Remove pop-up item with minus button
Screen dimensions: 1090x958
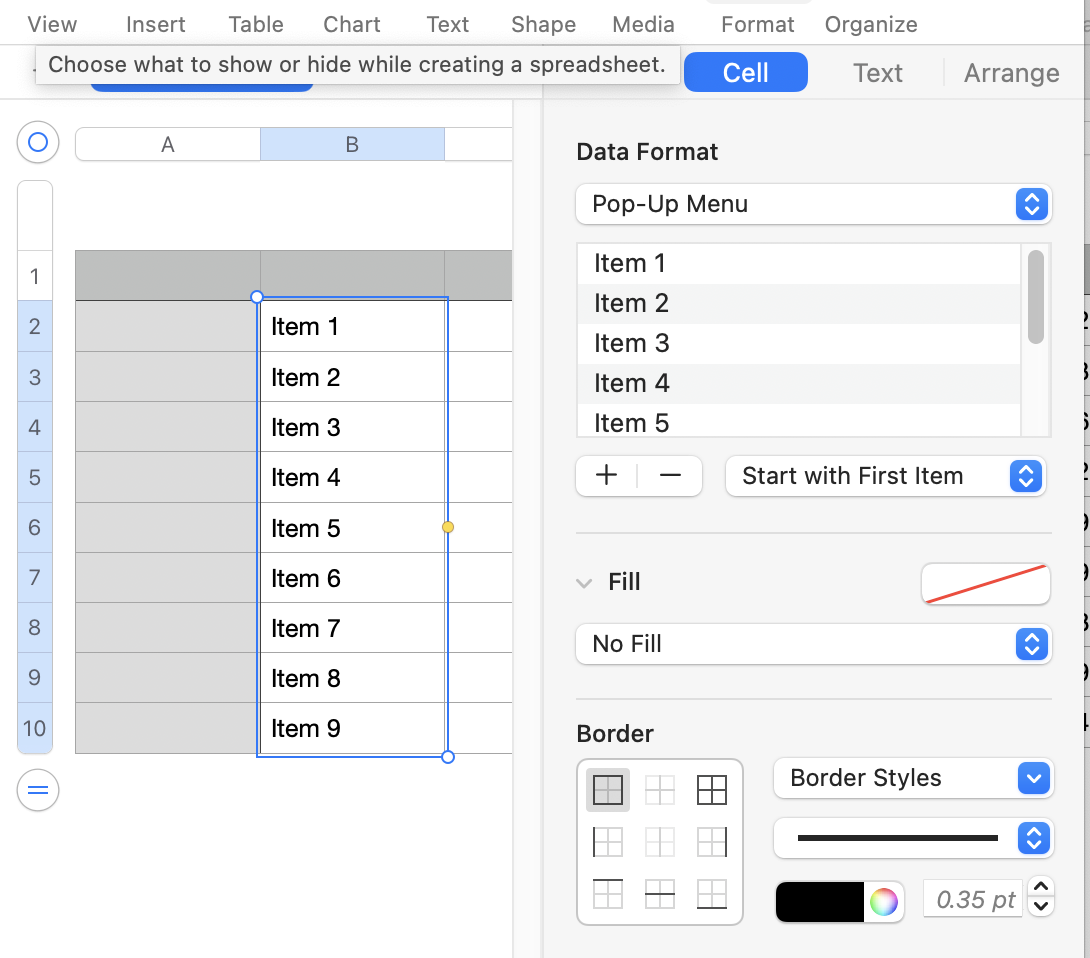click(x=670, y=476)
